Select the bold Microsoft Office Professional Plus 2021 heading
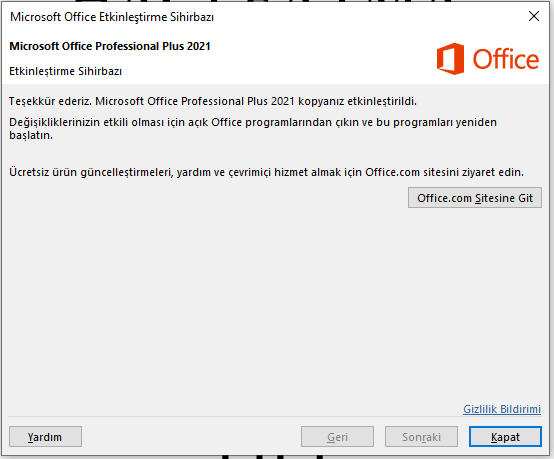 pyautogui.click(x=110, y=46)
